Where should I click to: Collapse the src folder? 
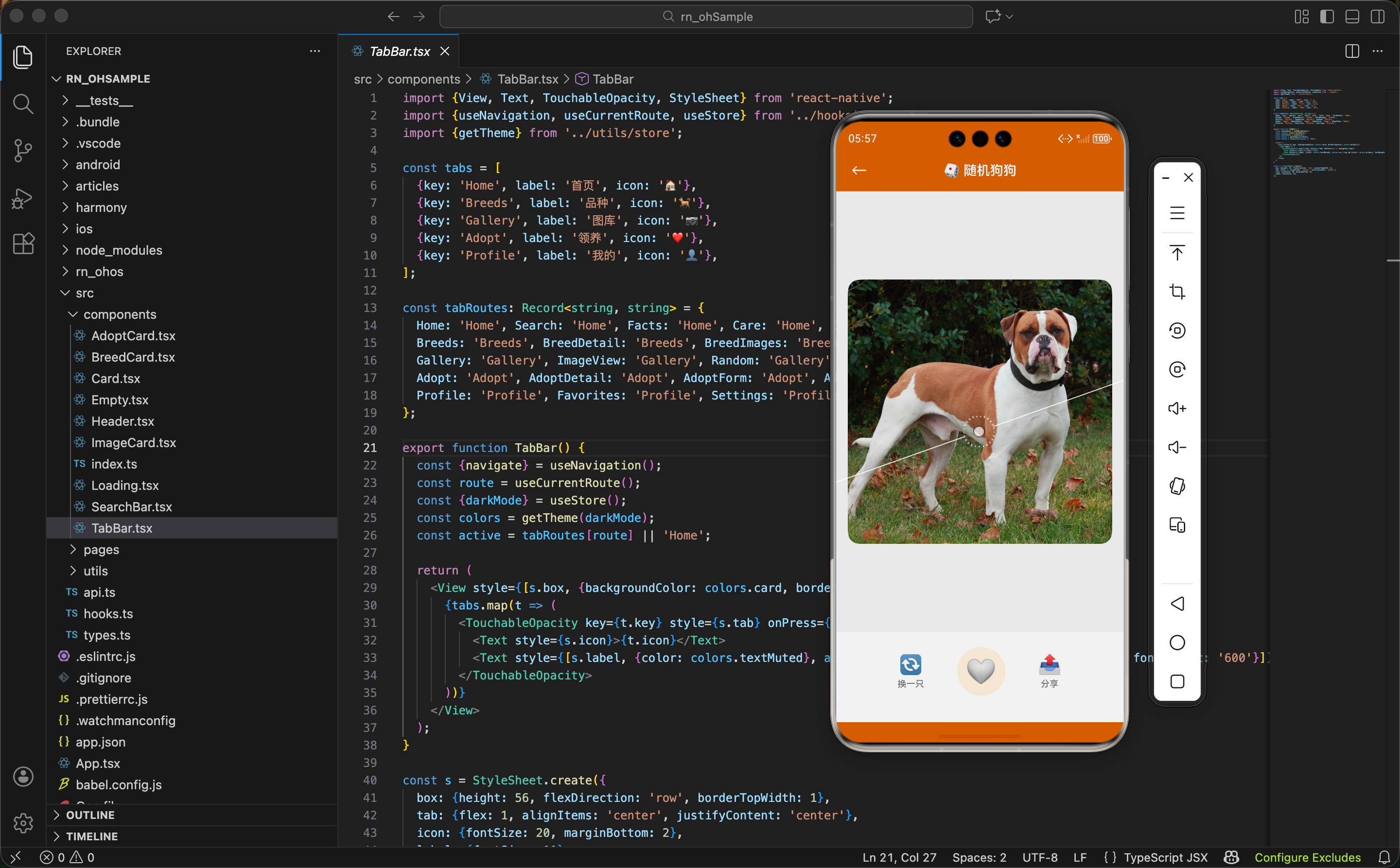(x=192, y=293)
